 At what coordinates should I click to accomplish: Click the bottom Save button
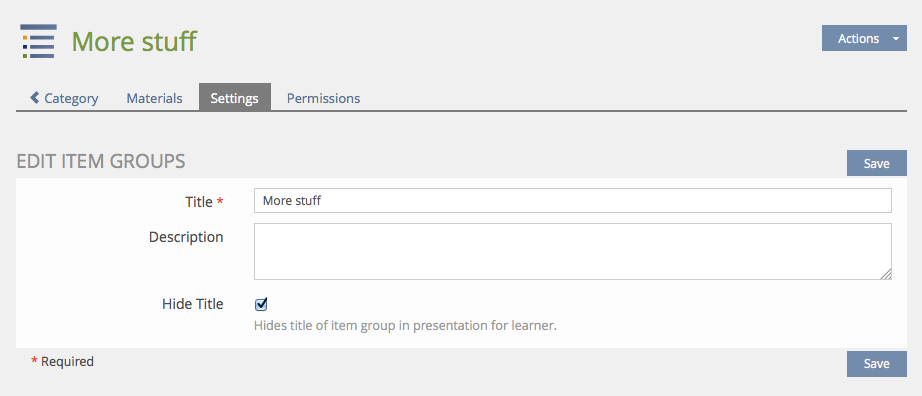(877, 364)
